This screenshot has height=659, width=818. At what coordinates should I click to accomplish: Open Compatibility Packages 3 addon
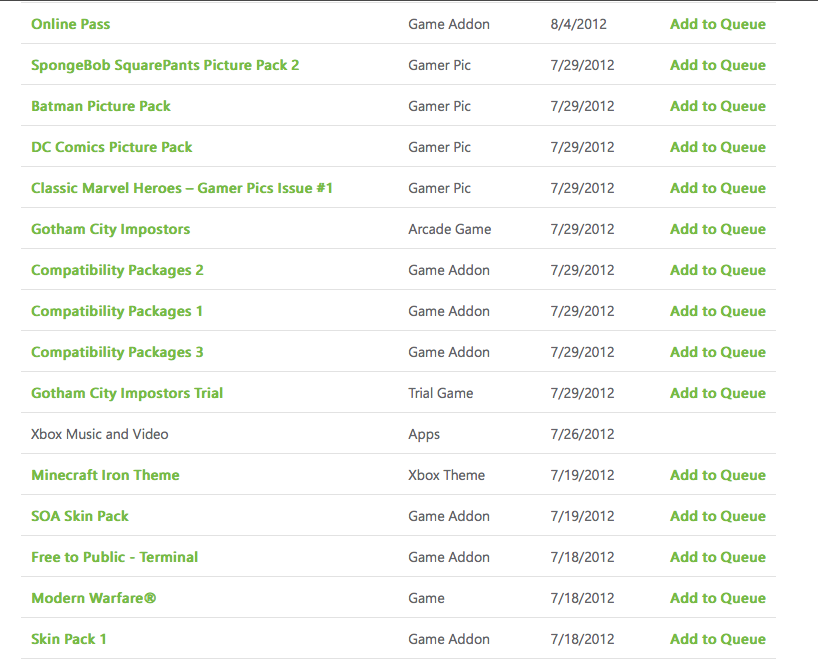[117, 352]
